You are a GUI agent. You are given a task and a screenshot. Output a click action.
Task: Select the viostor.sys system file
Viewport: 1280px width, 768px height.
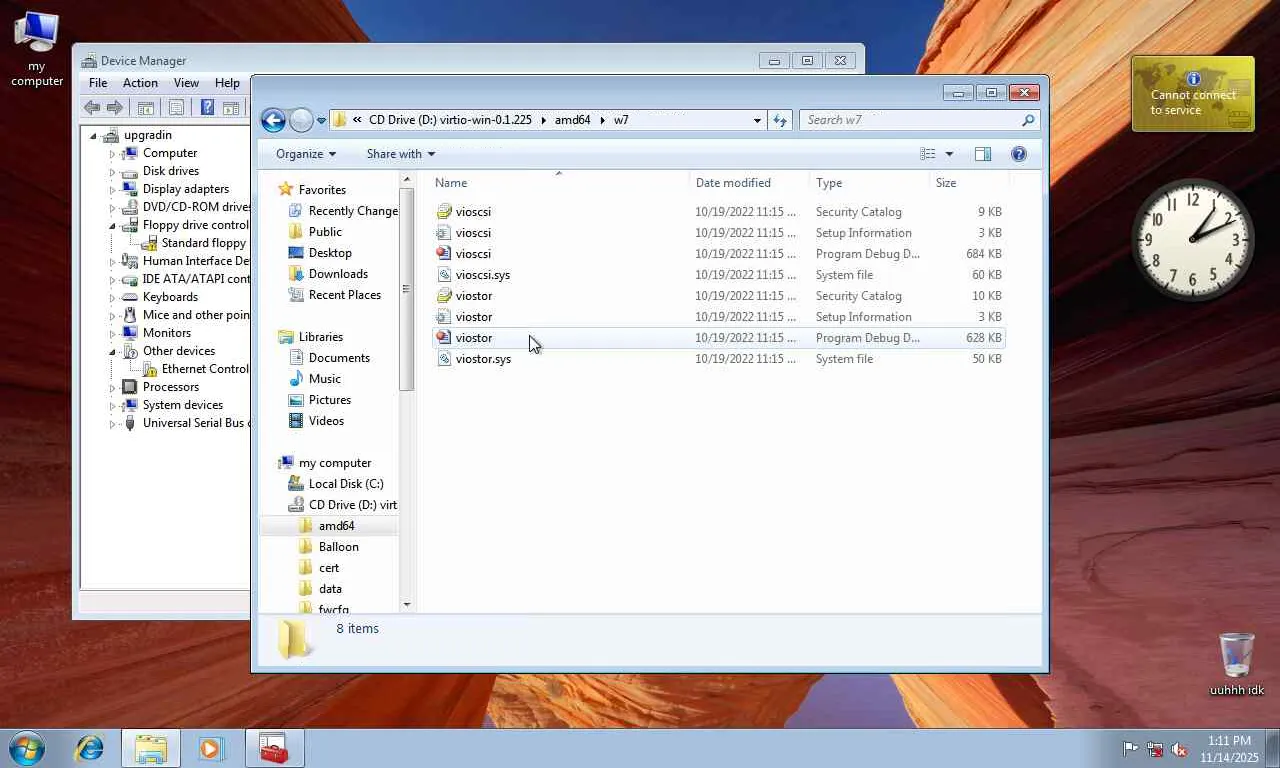click(719, 359)
